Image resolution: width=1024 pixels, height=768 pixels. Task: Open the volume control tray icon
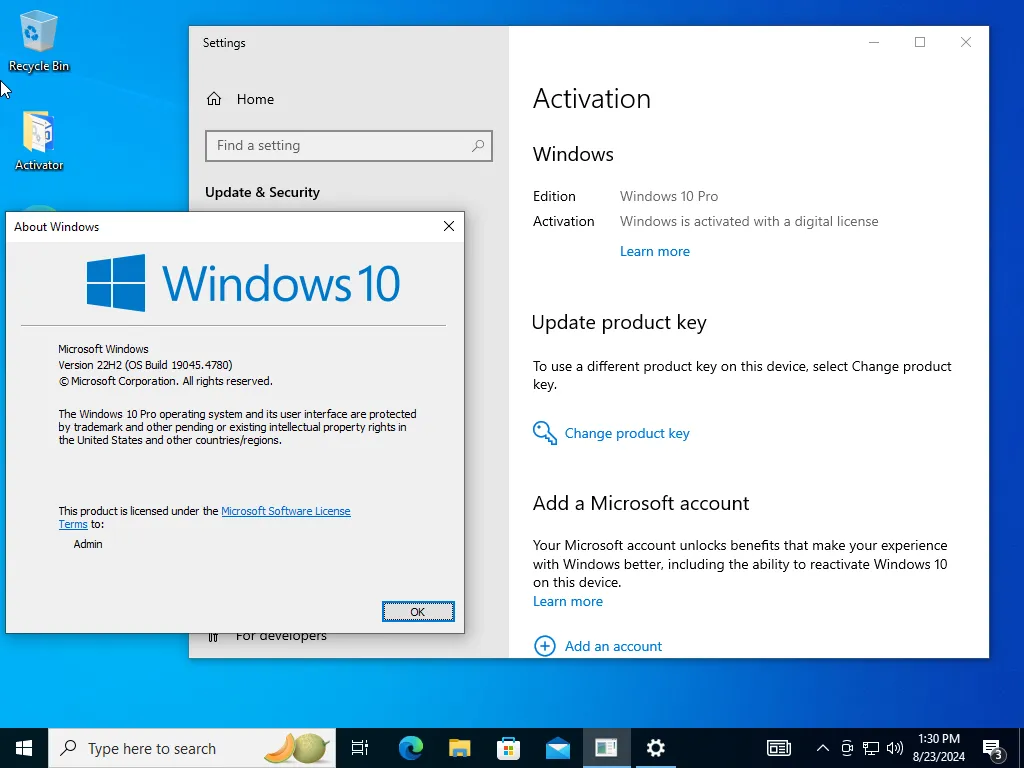[895, 748]
